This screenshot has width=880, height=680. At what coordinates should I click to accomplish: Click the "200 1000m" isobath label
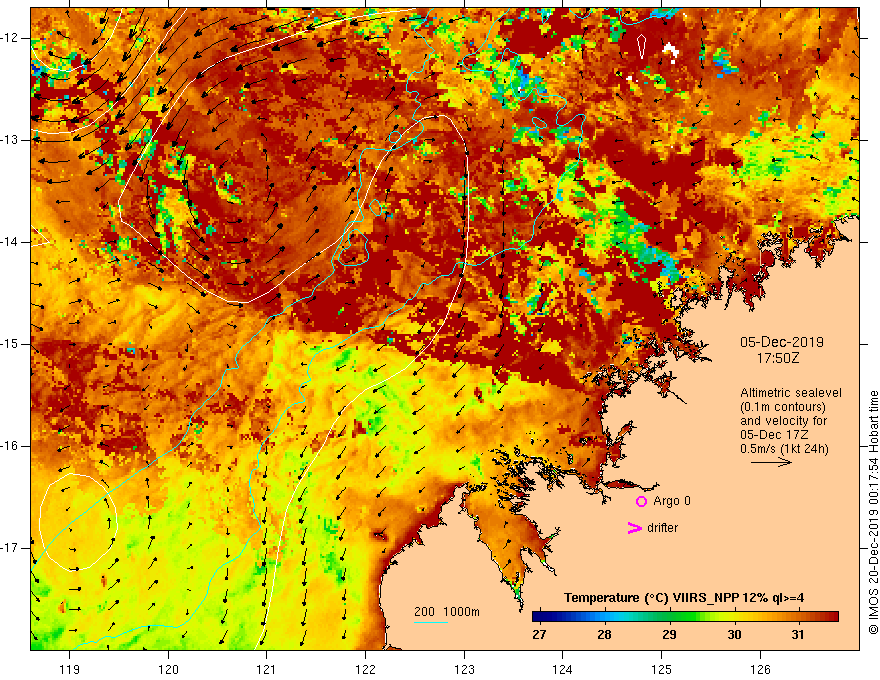pyautogui.click(x=447, y=612)
